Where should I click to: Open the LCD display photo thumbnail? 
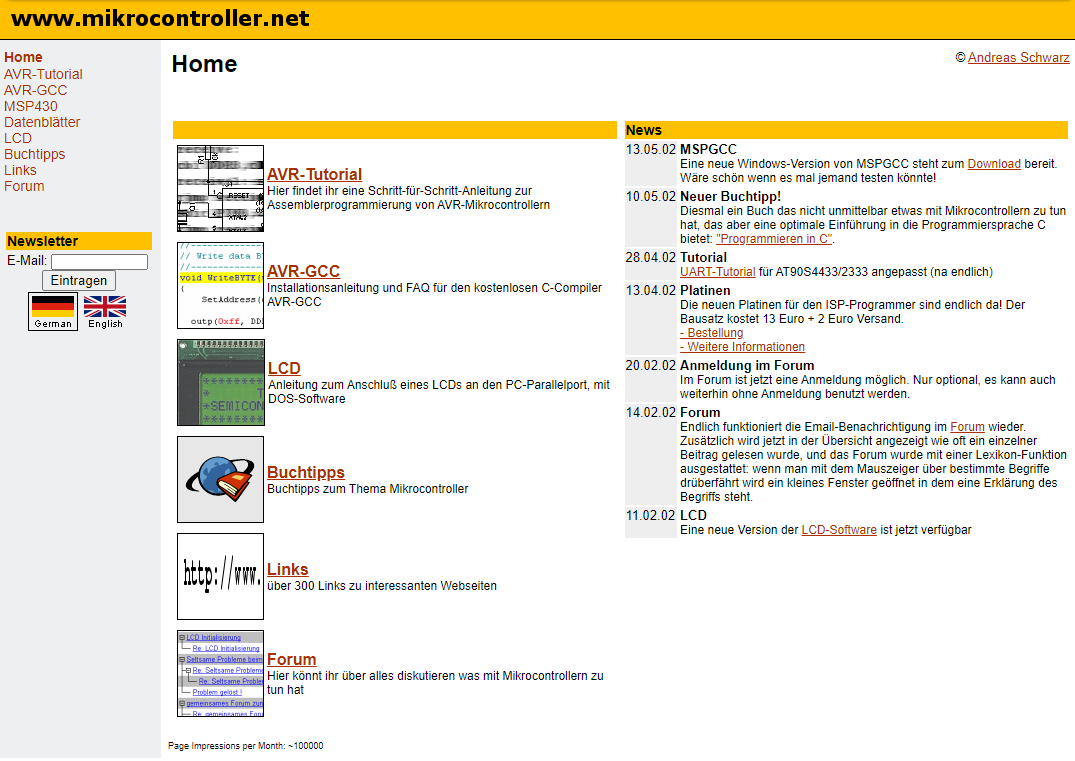(221, 383)
